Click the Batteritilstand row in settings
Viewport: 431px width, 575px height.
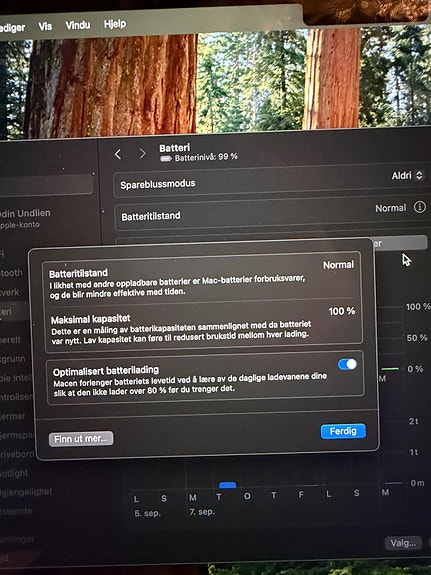tap(271, 215)
